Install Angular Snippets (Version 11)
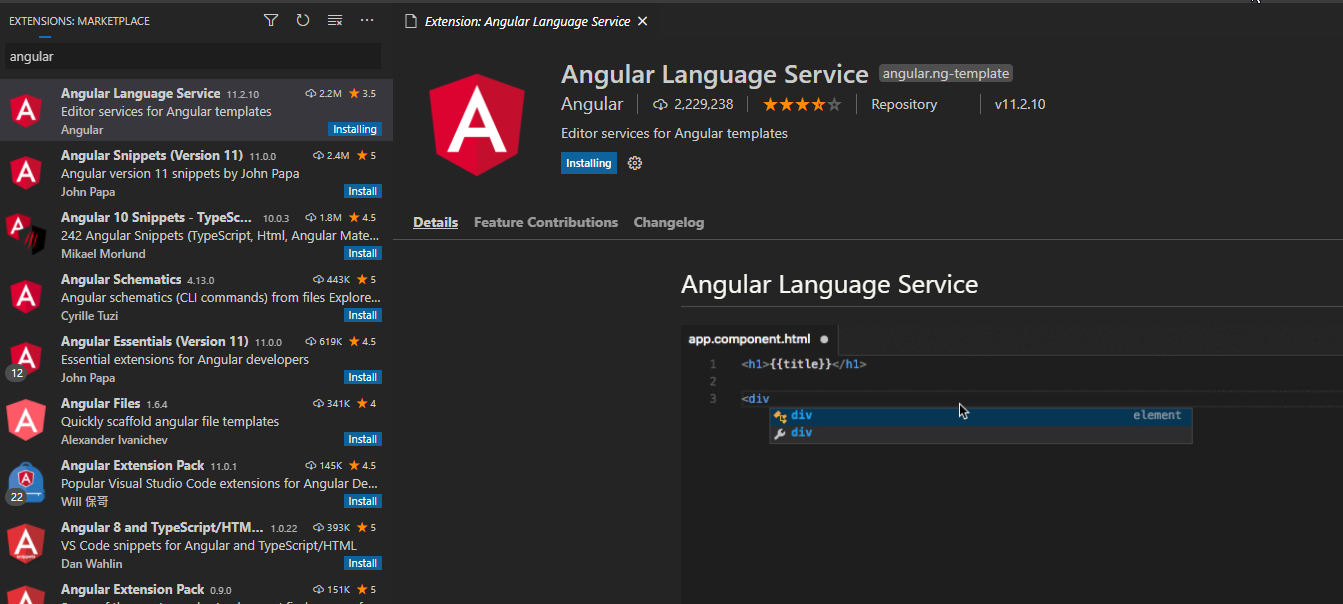The width and height of the screenshot is (1343, 604). pos(362,190)
